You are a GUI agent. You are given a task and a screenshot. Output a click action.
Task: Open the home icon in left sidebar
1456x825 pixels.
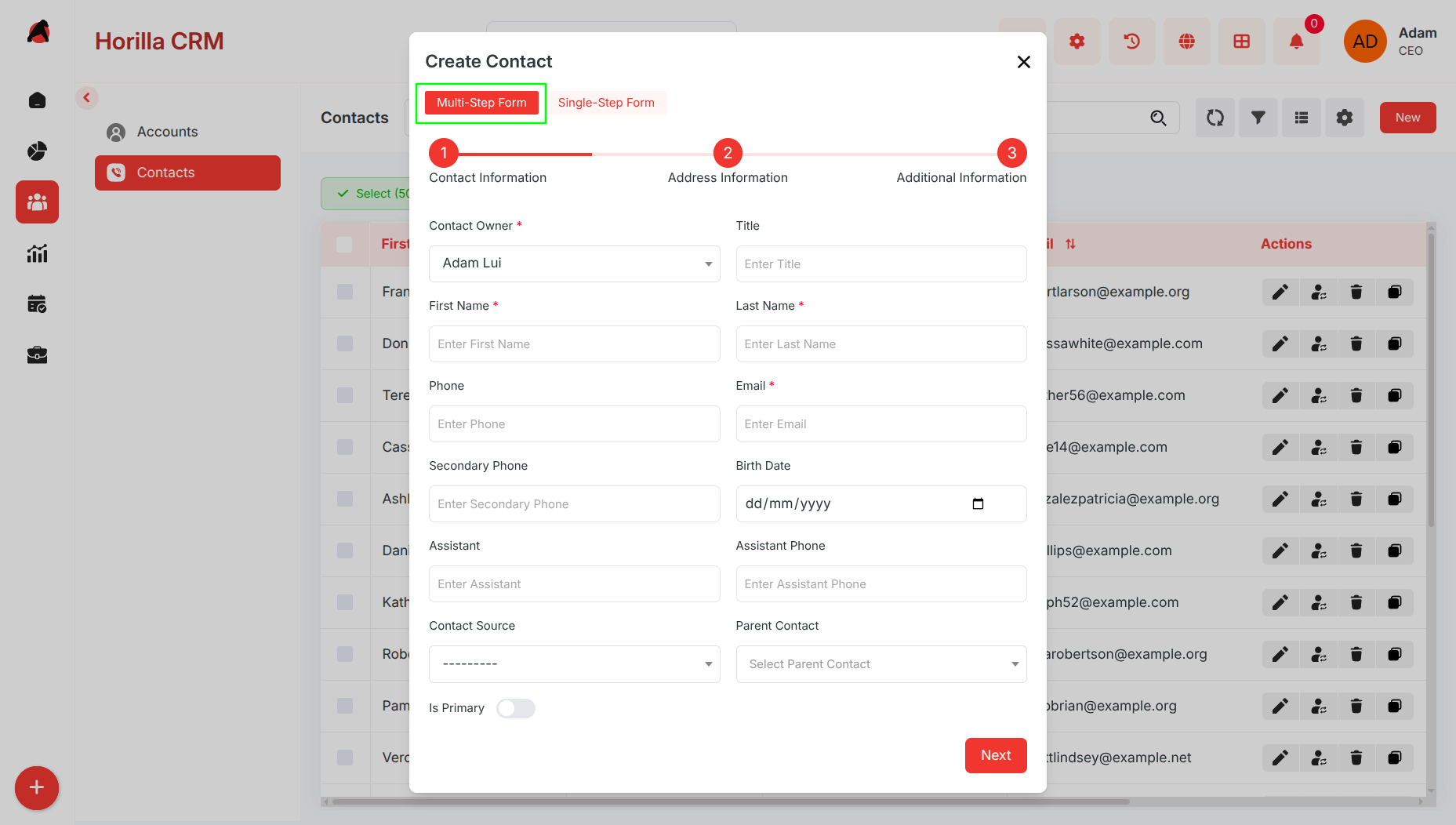tap(37, 100)
